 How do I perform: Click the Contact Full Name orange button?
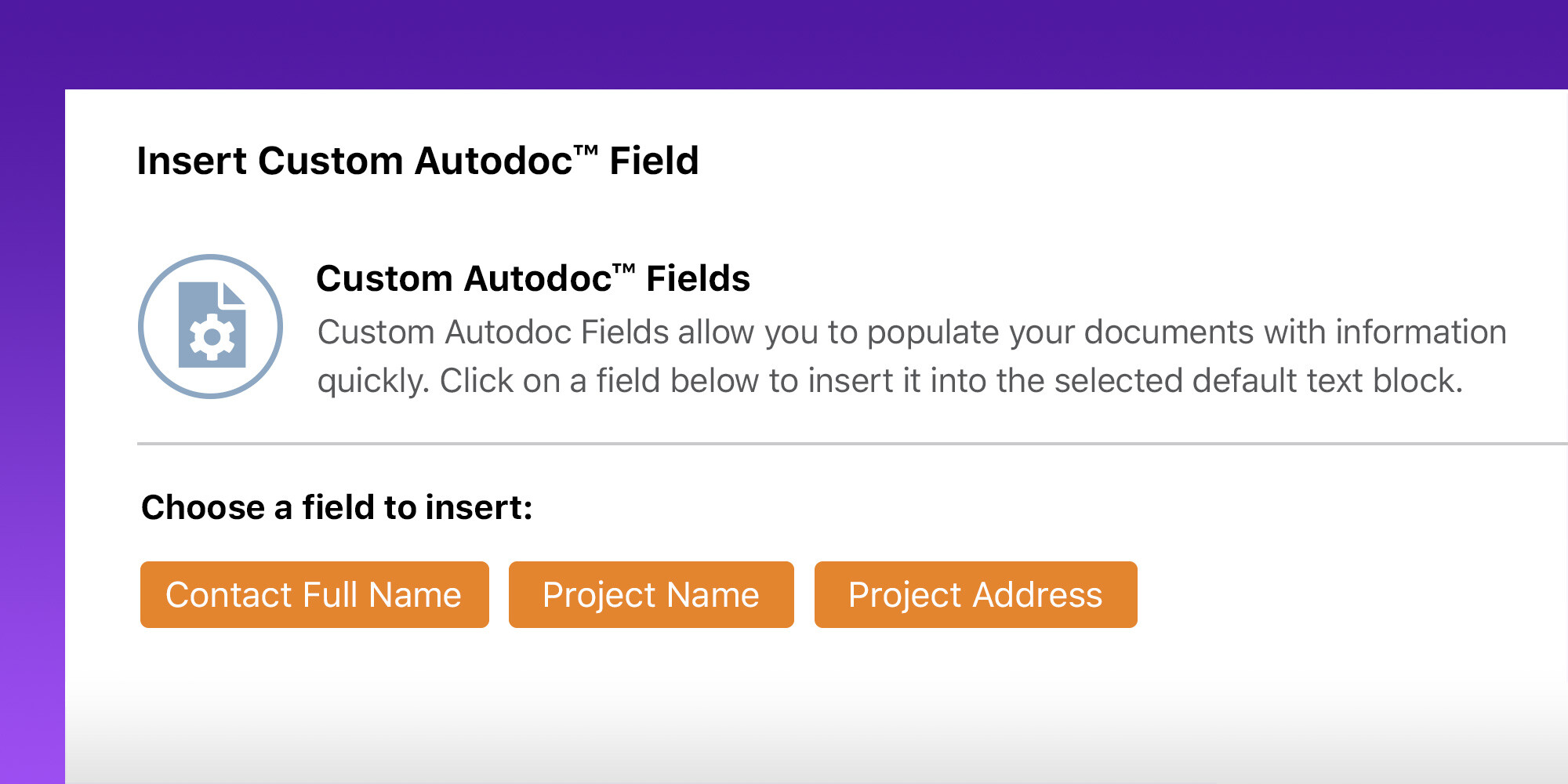coord(314,594)
